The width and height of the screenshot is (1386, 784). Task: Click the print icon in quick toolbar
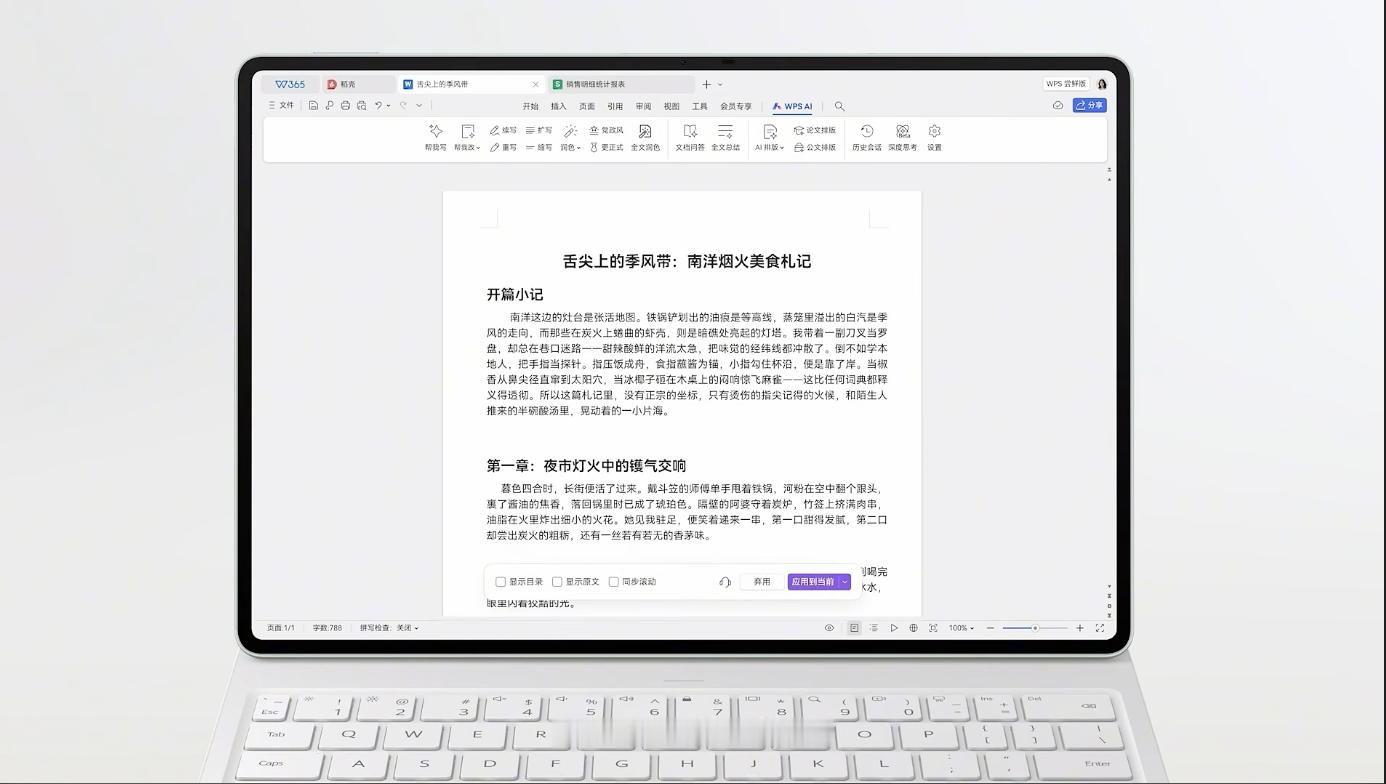[x=345, y=105]
